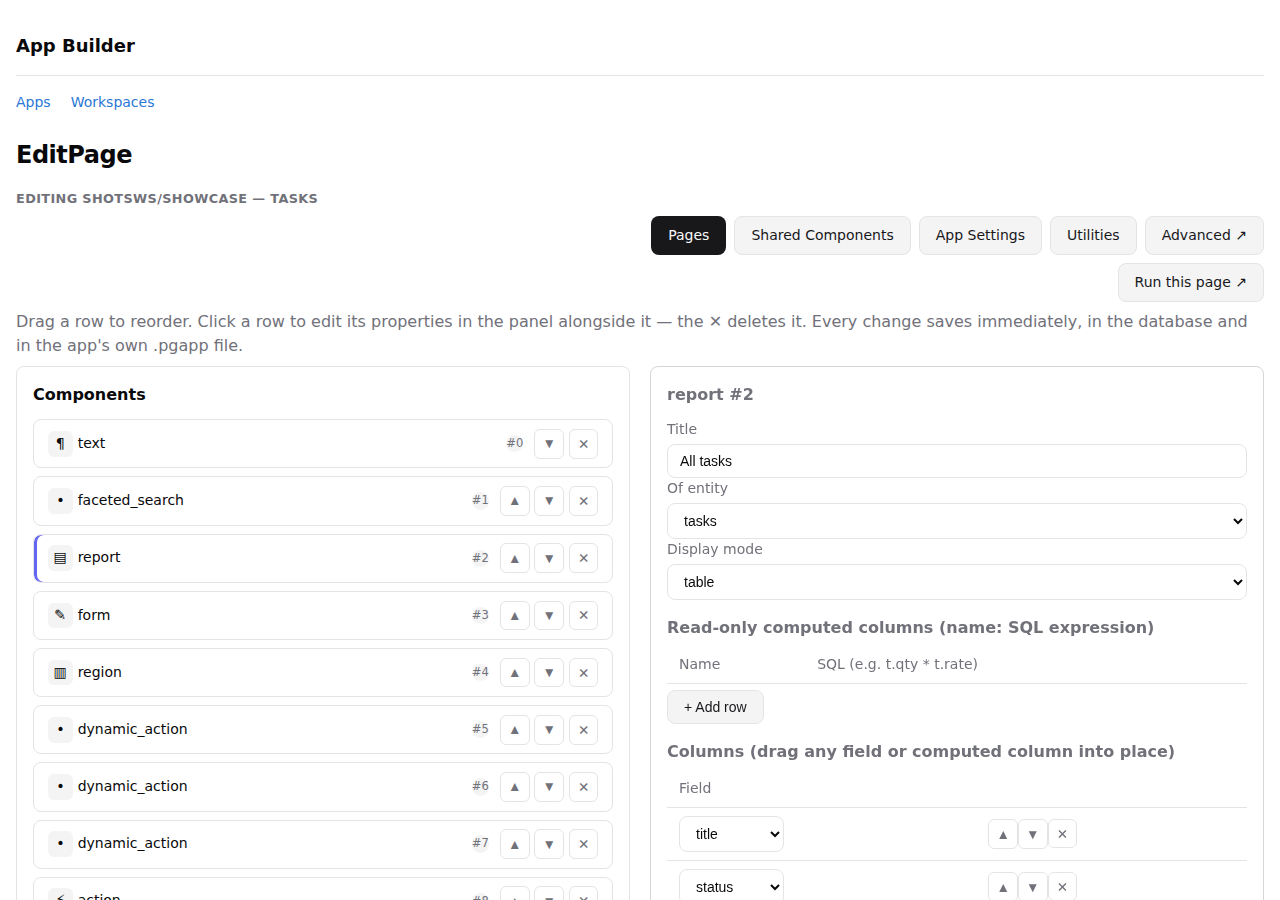The image size is (1280, 900).
Task: Switch to Shared Components tab
Action: 822,235
